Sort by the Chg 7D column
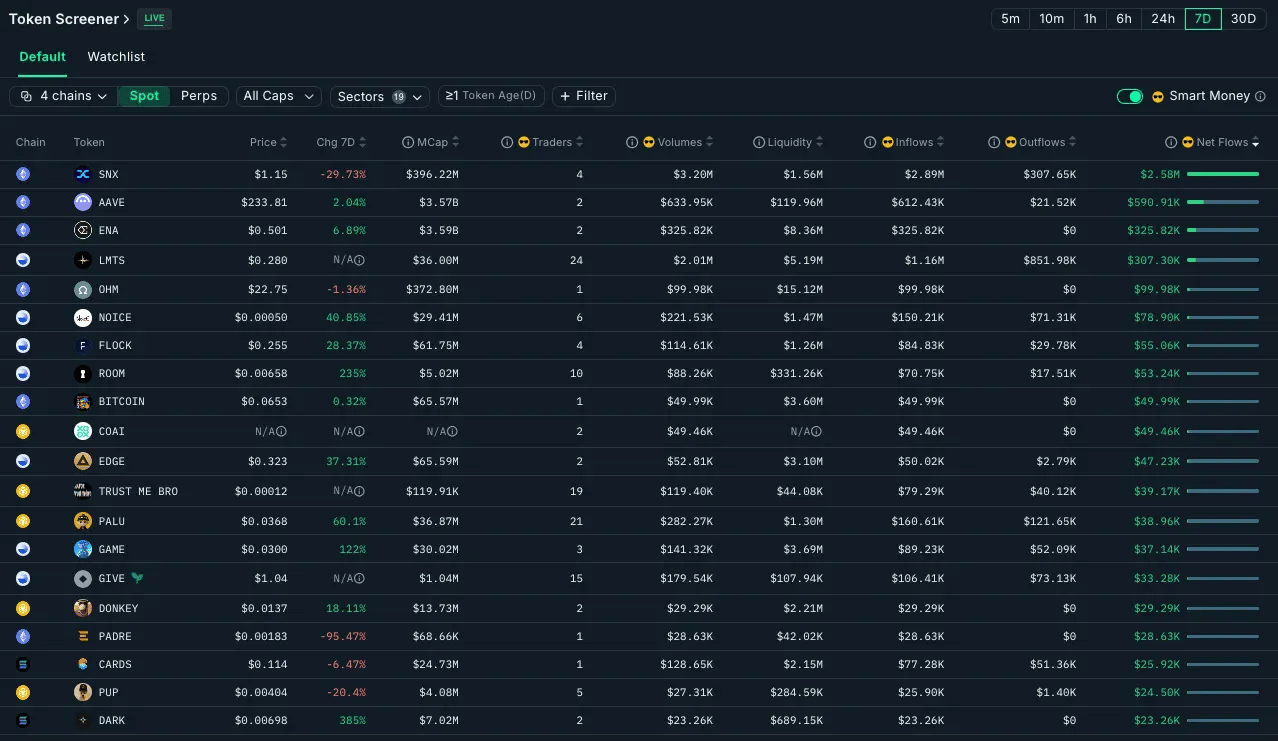1278x741 pixels. pos(341,143)
